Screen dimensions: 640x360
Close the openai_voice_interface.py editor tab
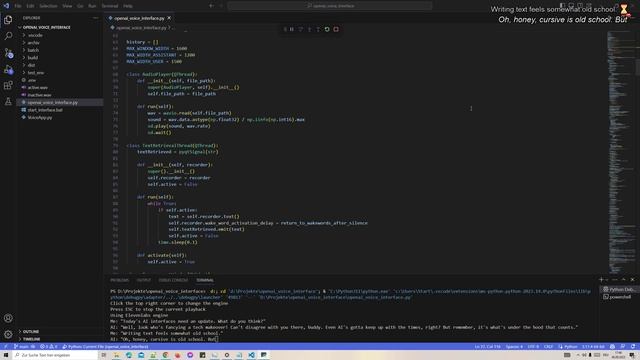tap(169, 18)
